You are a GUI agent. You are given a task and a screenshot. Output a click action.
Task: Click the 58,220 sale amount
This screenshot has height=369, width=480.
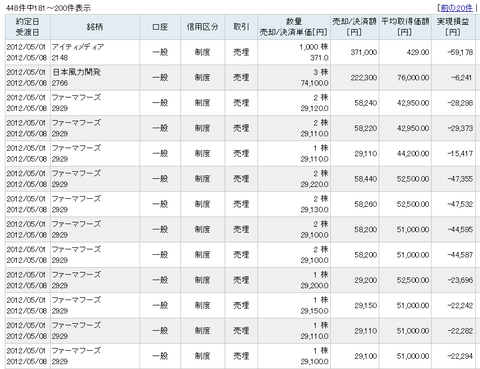coord(366,128)
